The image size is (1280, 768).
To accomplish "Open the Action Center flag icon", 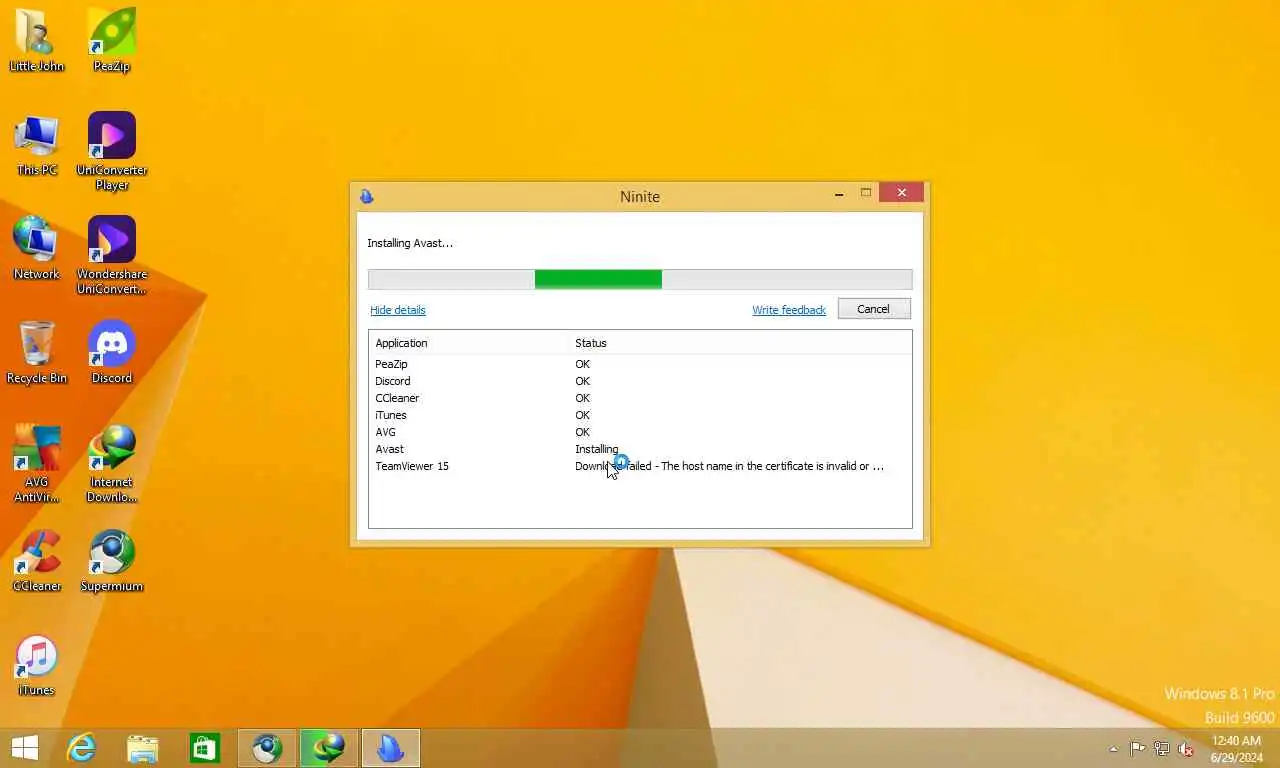I will coord(1138,748).
